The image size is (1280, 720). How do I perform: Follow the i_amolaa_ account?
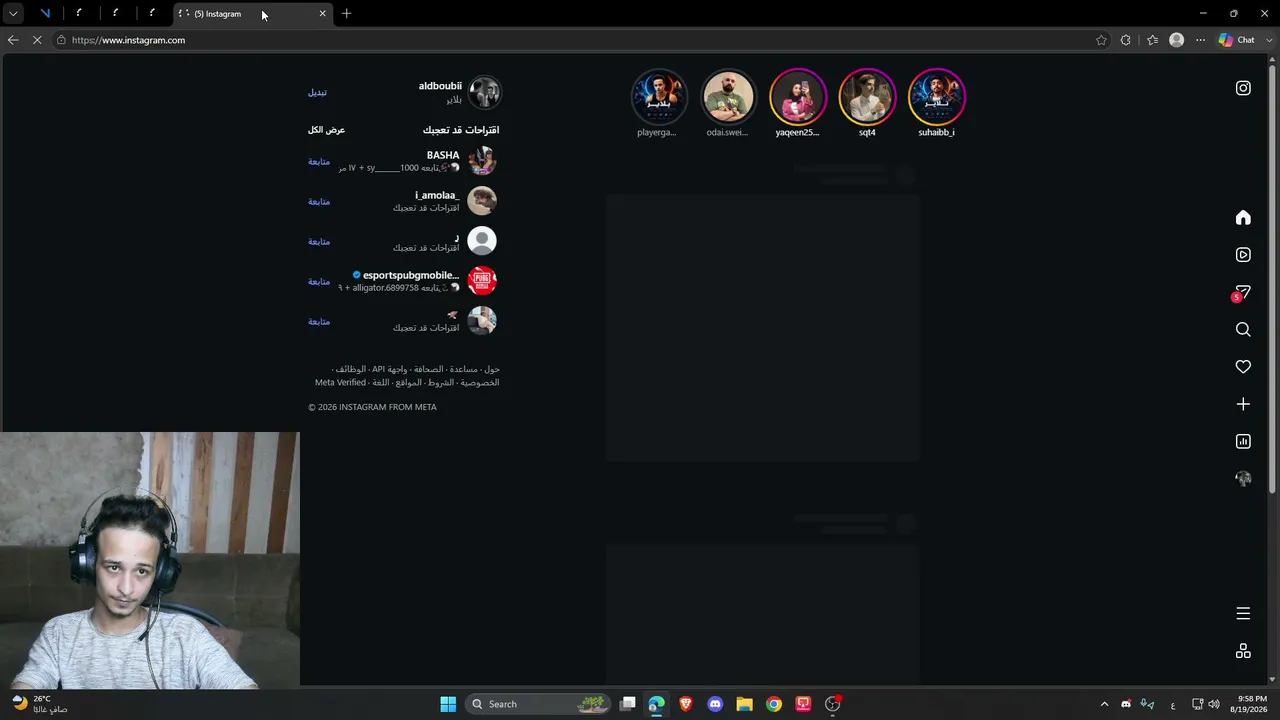(x=319, y=201)
